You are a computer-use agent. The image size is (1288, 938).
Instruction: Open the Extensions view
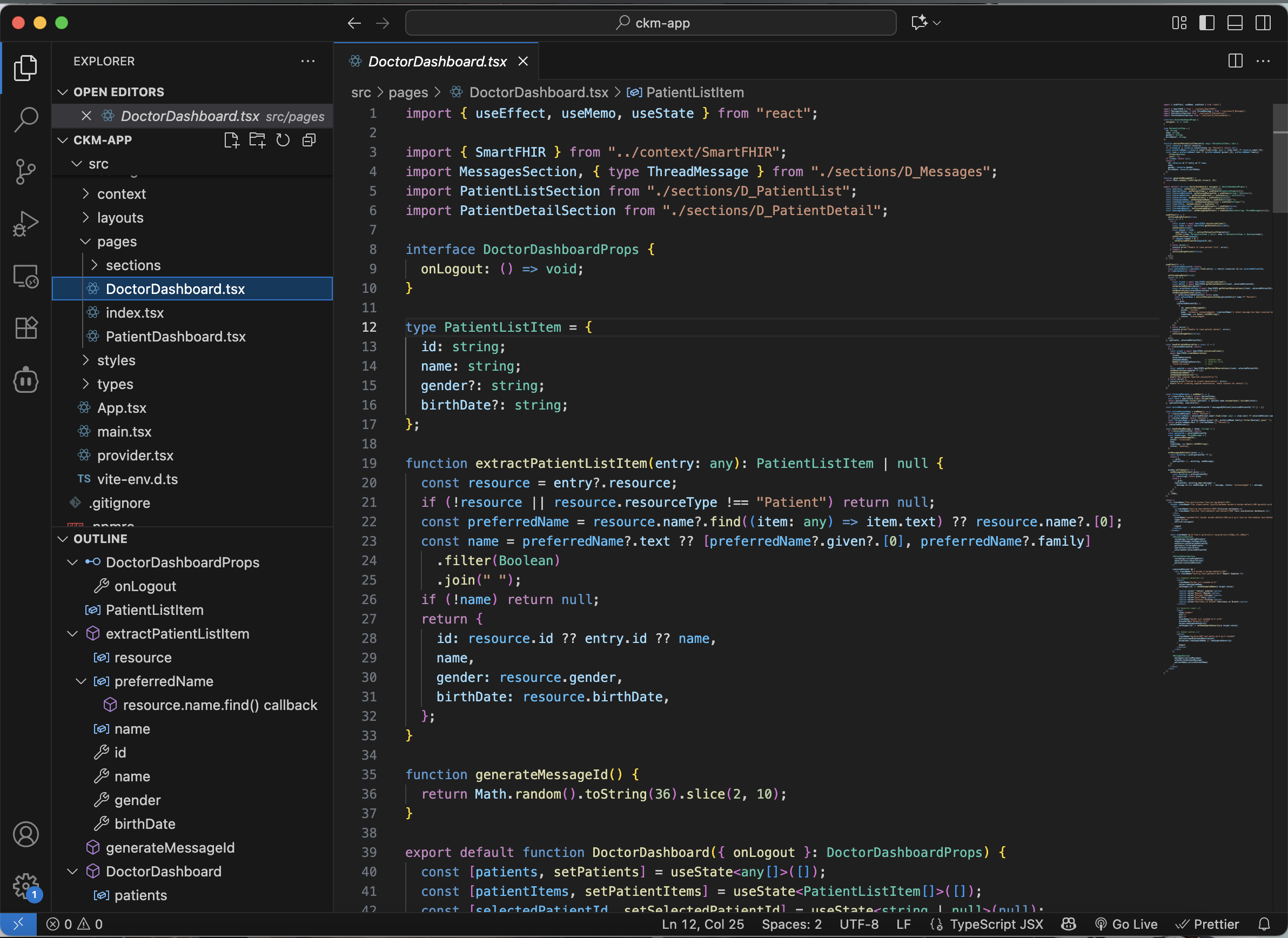[x=25, y=328]
